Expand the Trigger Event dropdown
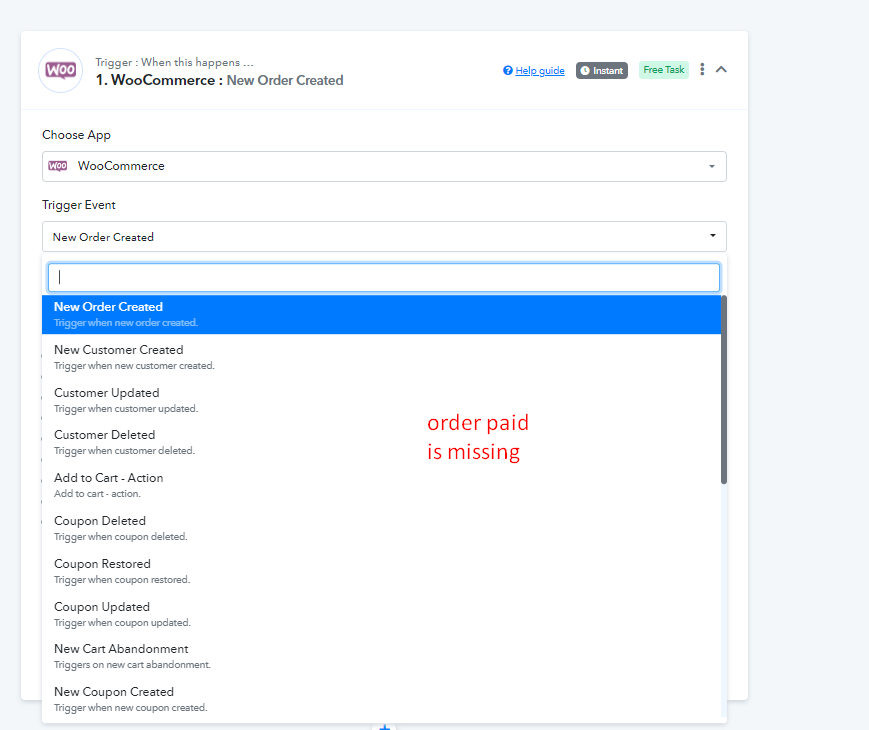Image resolution: width=869 pixels, height=730 pixels. tap(384, 237)
